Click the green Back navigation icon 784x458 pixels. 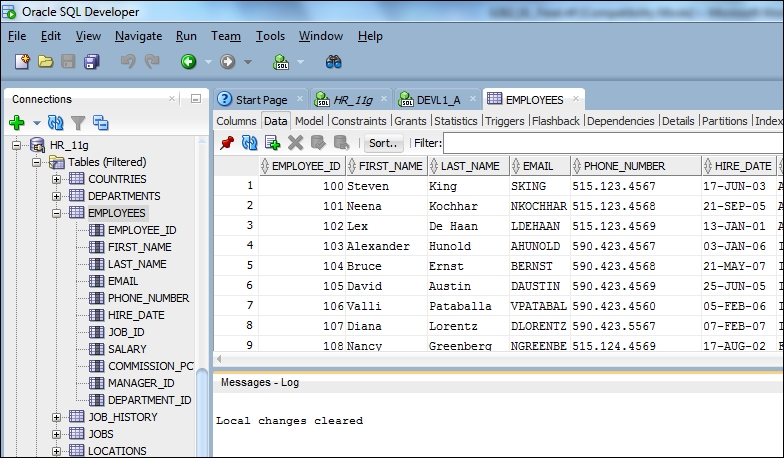188,62
